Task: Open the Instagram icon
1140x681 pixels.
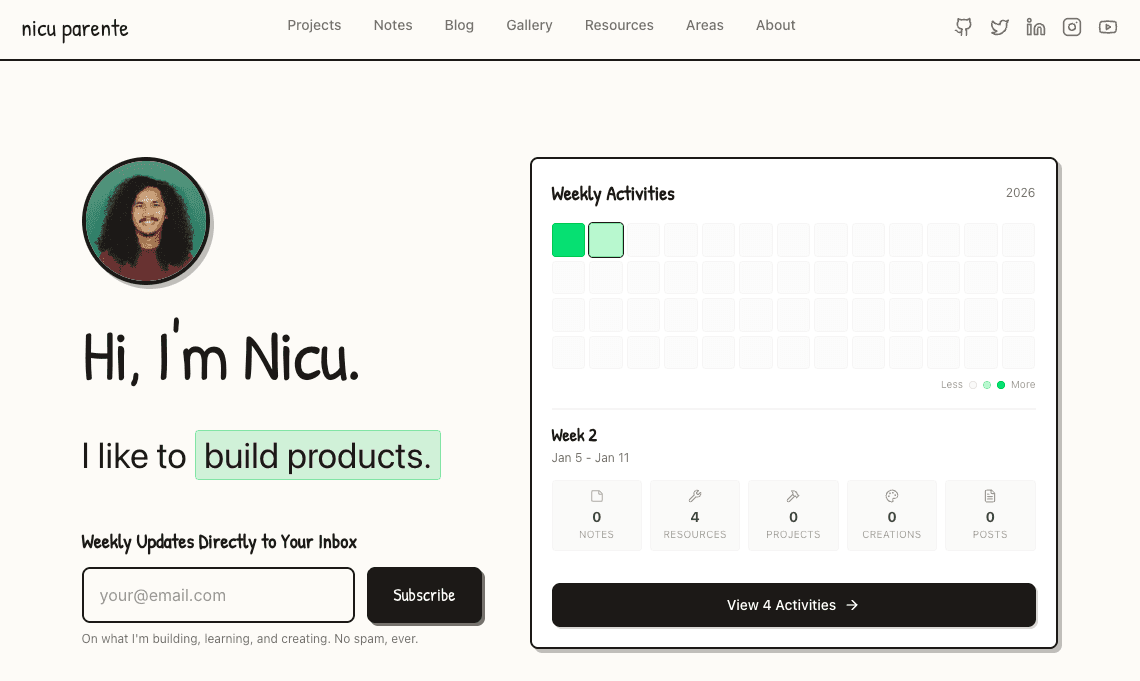Action: click(1071, 27)
